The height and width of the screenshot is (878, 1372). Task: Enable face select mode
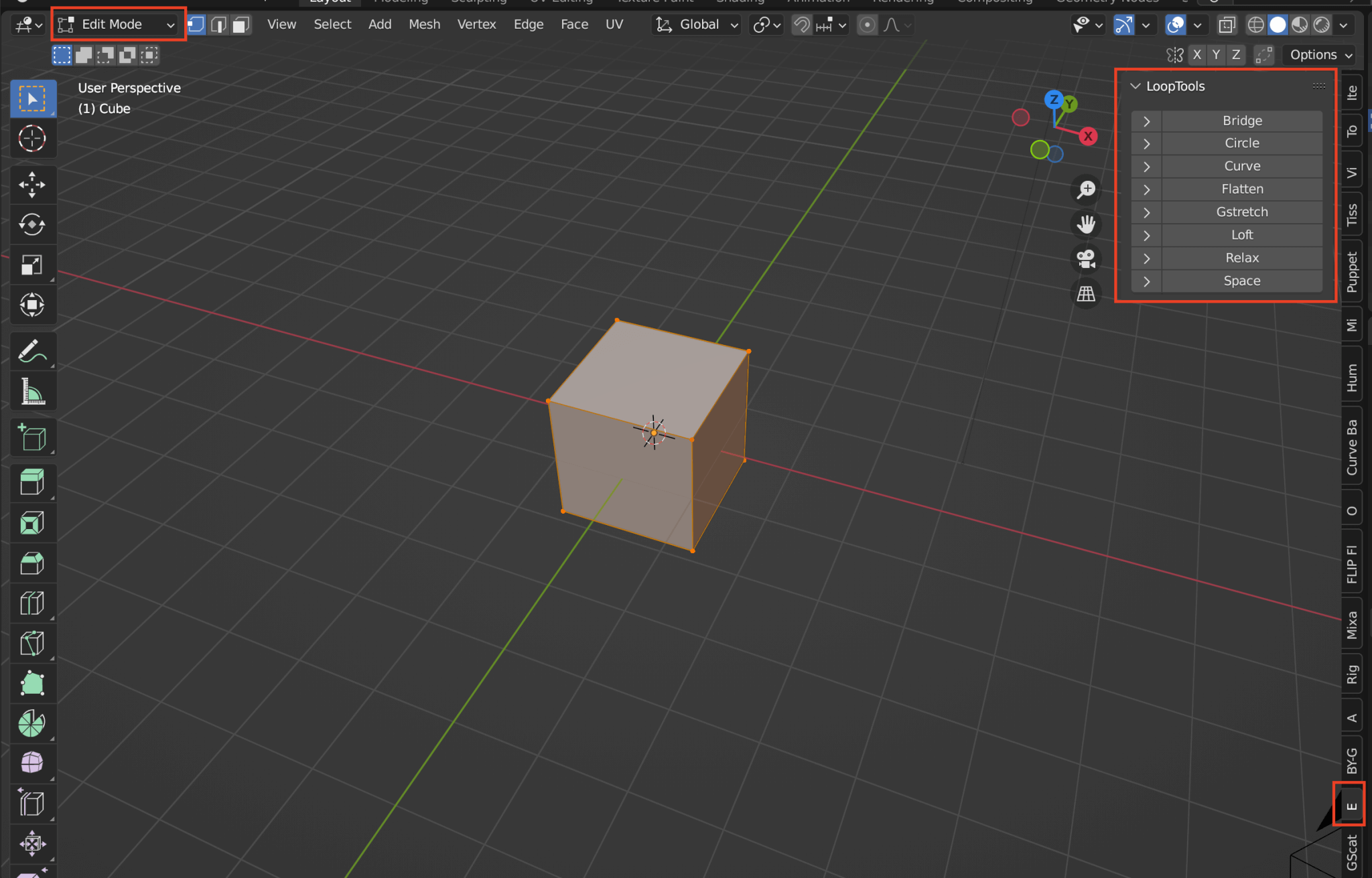point(241,25)
